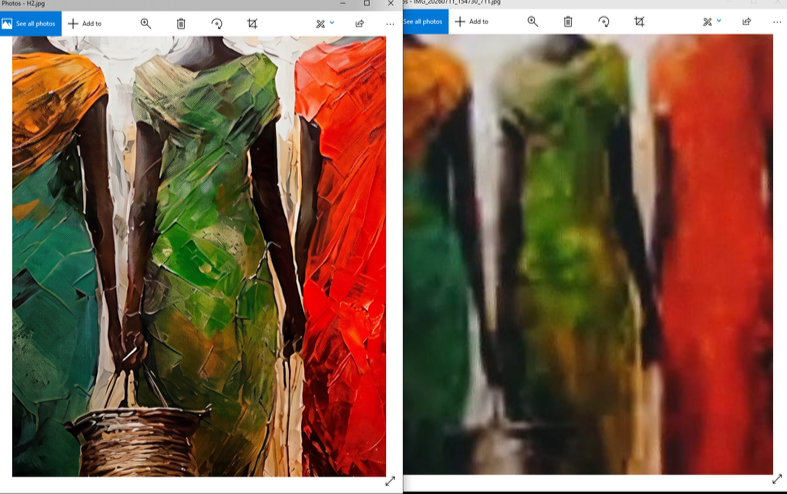The image size is (787, 494).
Task: Click Add to in H2.jpg window
Action: coord(85,24)
